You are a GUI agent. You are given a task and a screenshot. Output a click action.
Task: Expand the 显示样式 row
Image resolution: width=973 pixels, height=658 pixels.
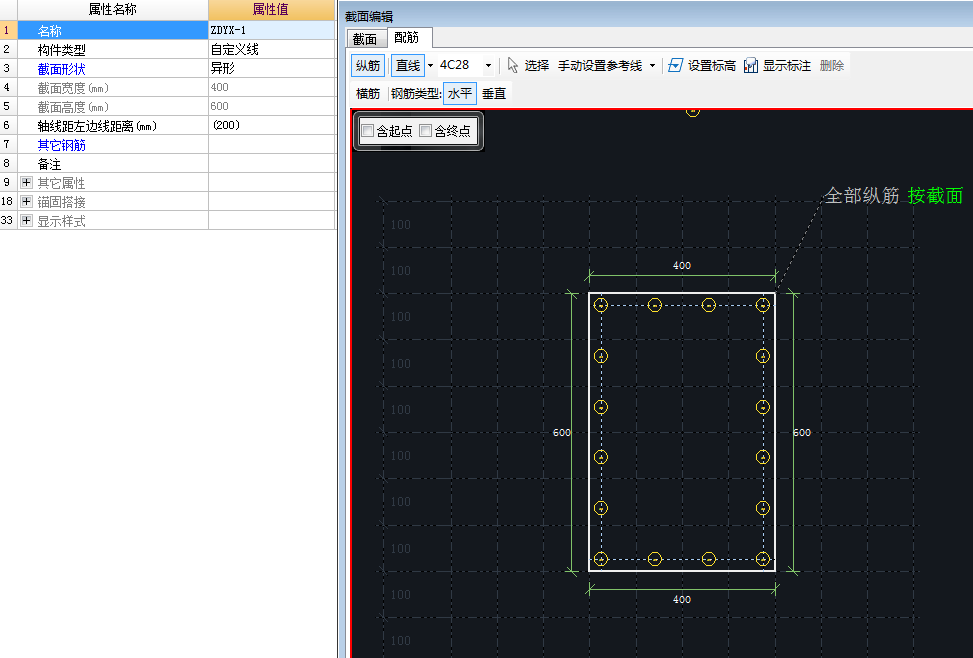(26, 220)
